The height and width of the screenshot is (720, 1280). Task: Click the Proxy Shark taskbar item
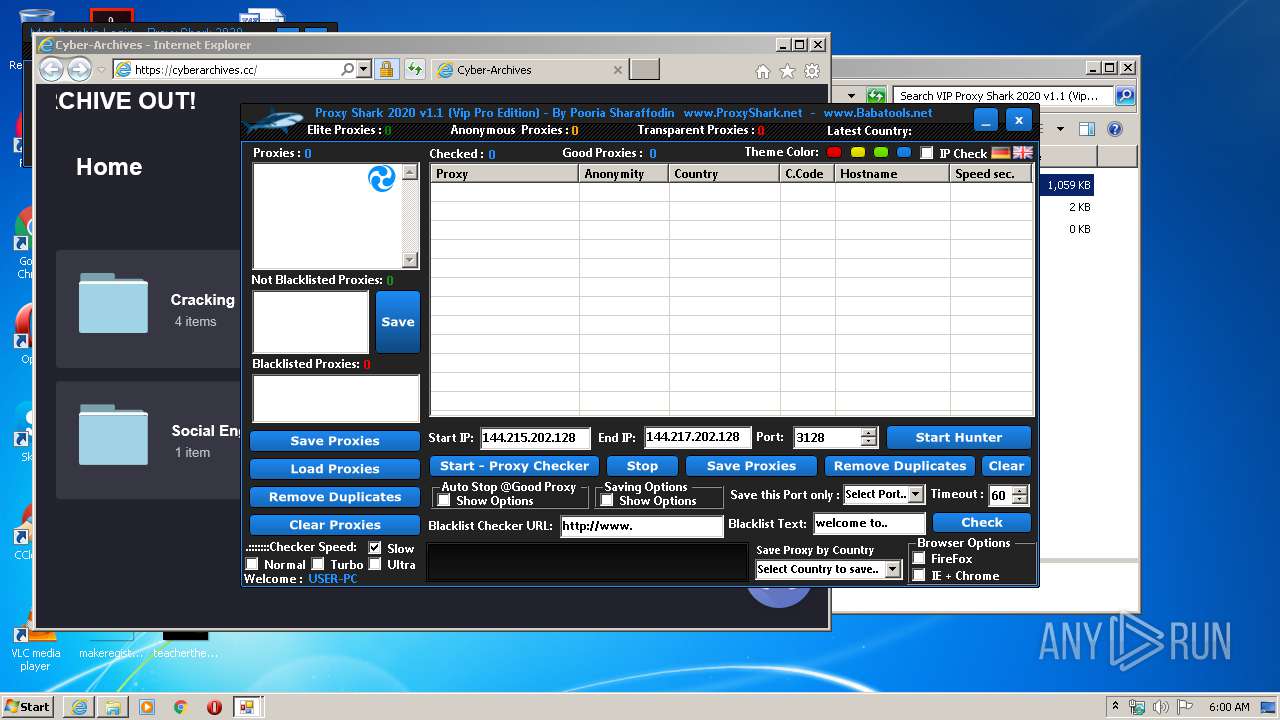(x=247, y=706)
